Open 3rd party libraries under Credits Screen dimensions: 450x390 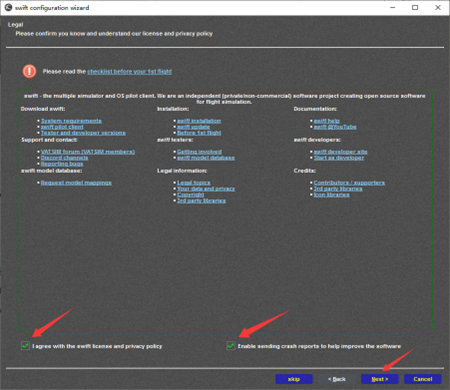click(338, 189)
